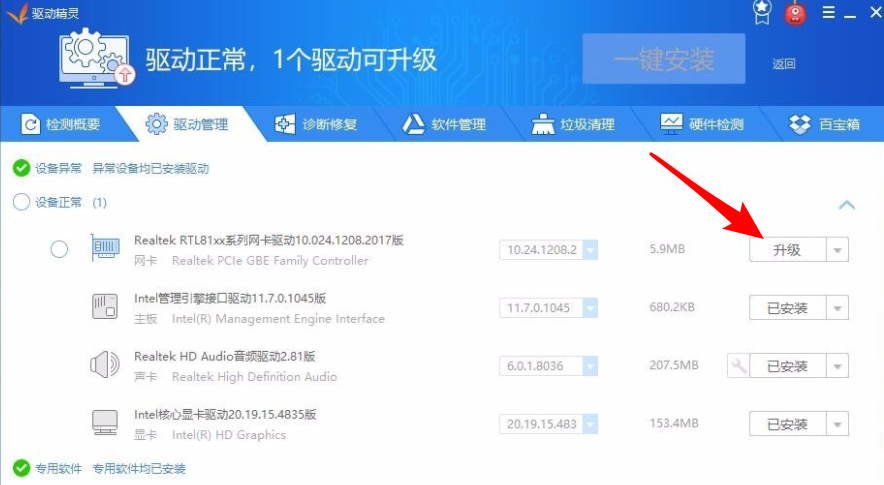Click the speaker icon for Realtek HD Audio
Screen dimensions: 884x485
105,365
